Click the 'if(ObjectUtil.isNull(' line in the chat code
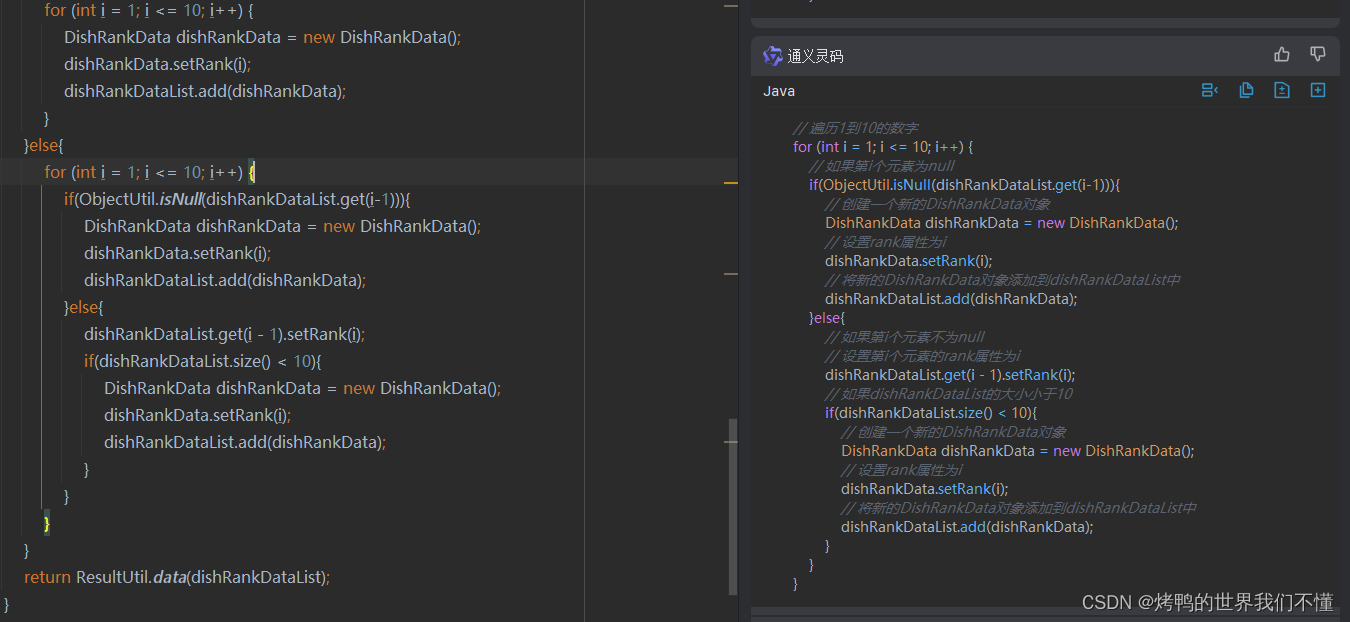 point(965,185)
